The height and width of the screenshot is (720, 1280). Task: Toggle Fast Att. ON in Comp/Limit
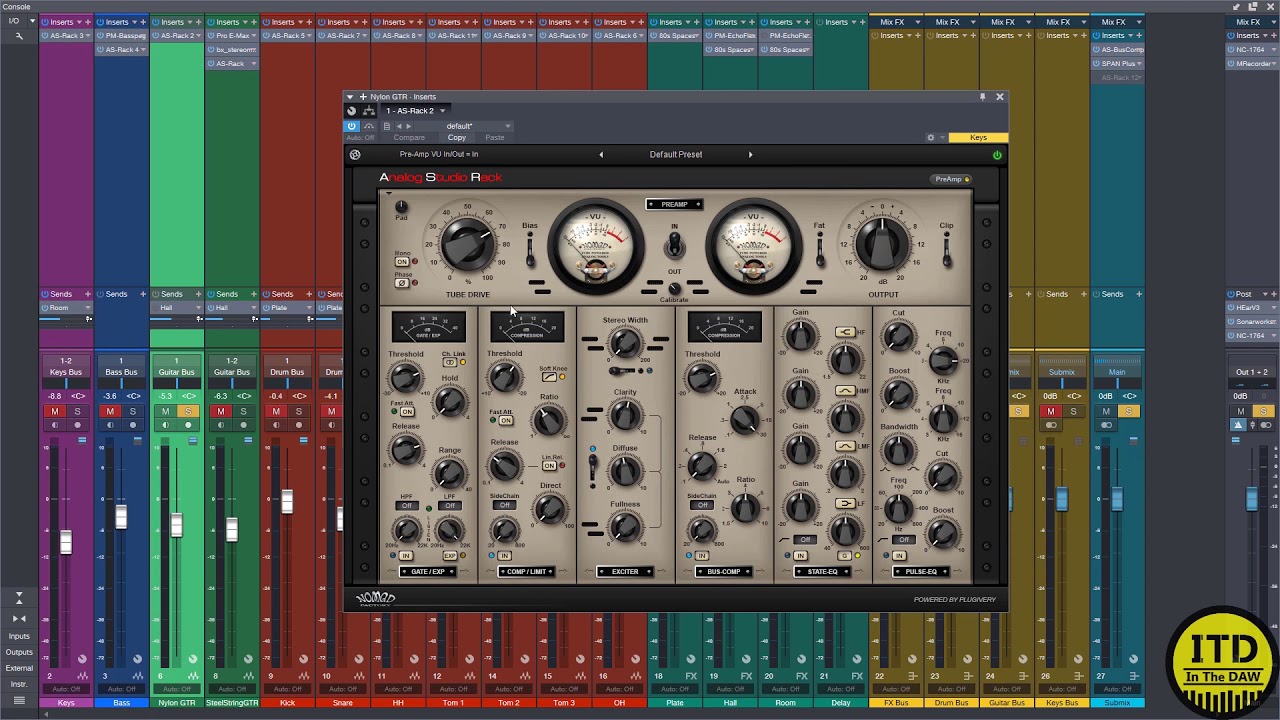click(x=505, y=420)
